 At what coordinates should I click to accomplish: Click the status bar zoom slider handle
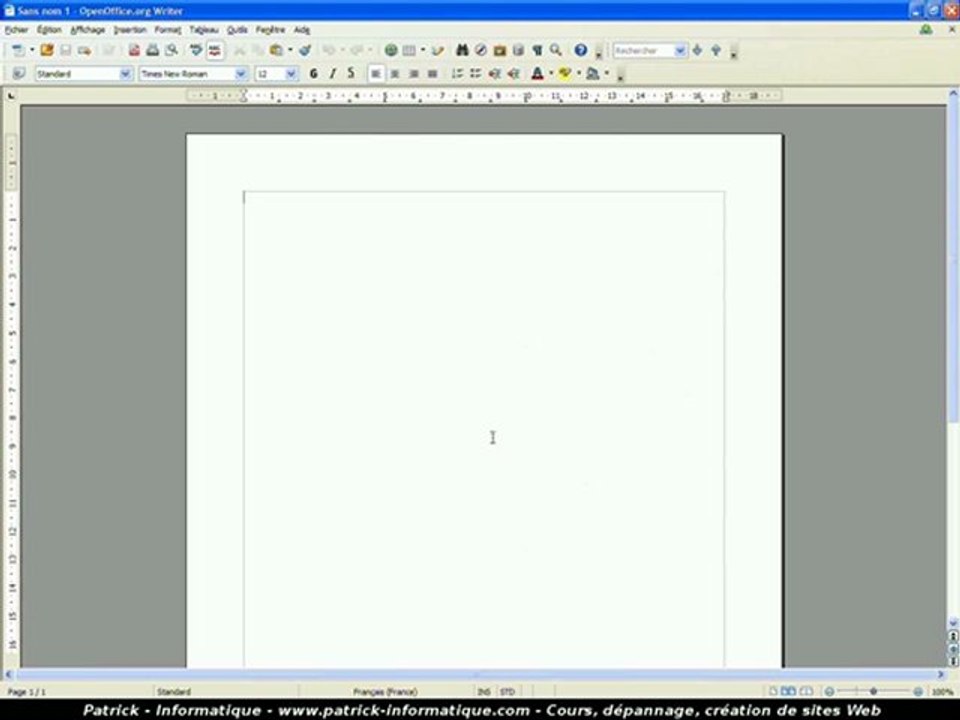[874, 692]
